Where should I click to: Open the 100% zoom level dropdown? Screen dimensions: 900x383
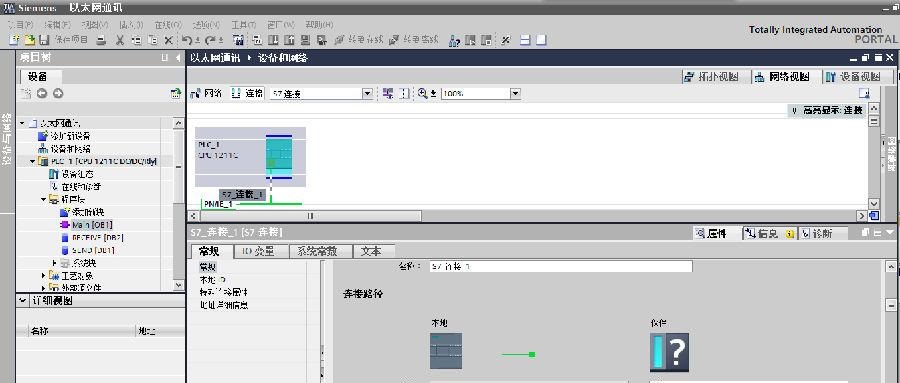515,93
